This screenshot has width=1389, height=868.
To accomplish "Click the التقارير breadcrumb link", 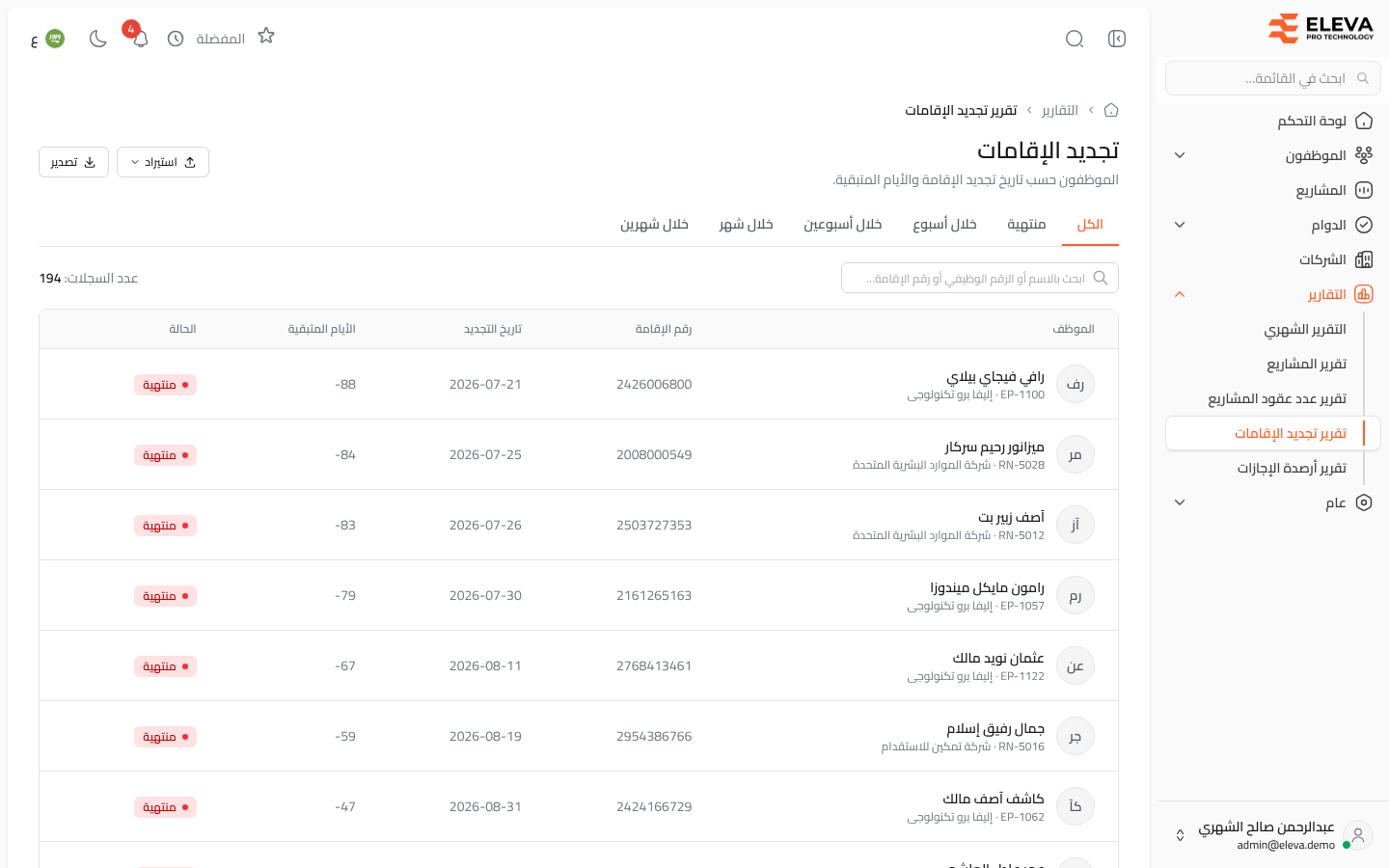I will 1060,110.
